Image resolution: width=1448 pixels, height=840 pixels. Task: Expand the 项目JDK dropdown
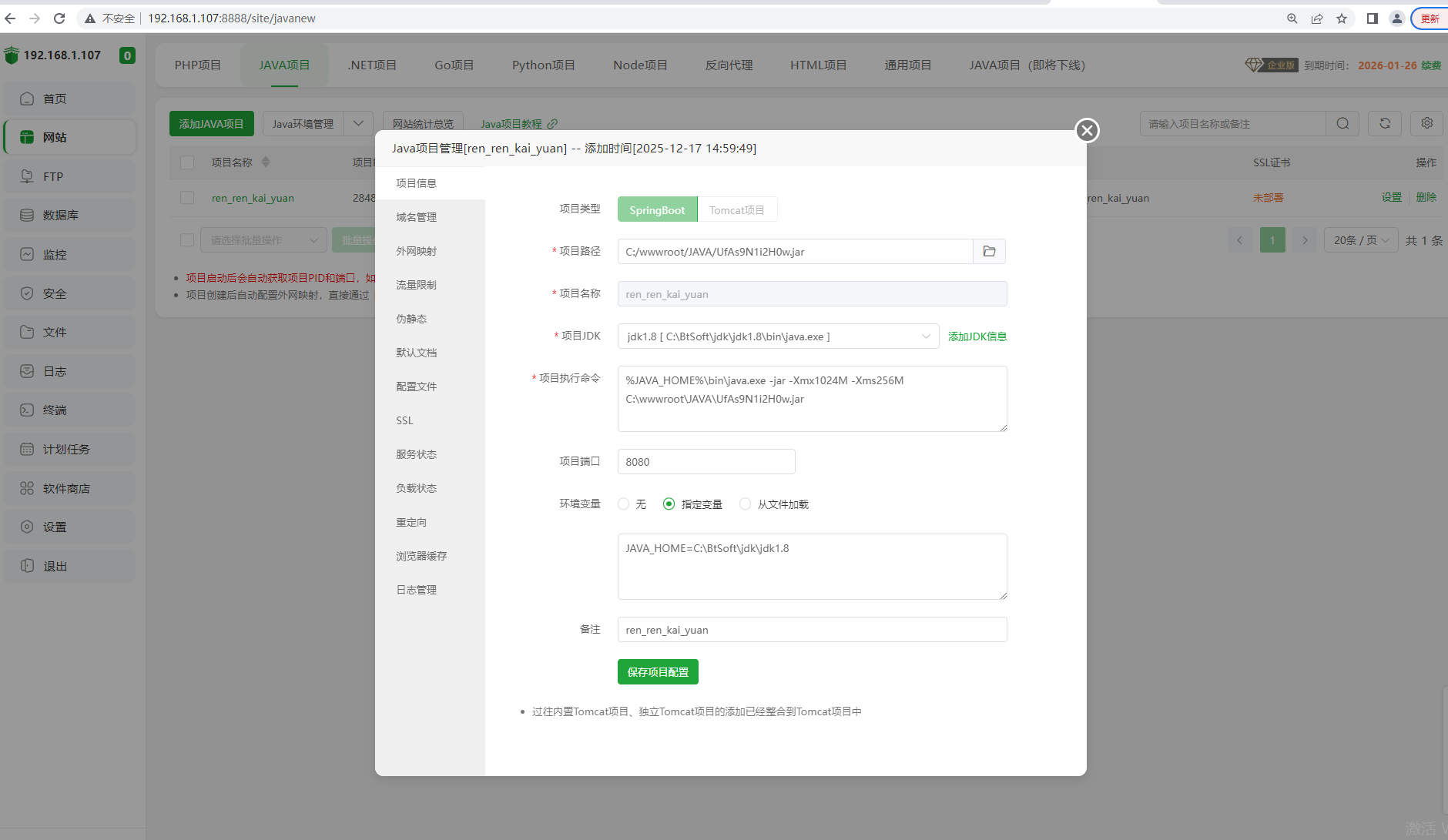coord(778,336)
